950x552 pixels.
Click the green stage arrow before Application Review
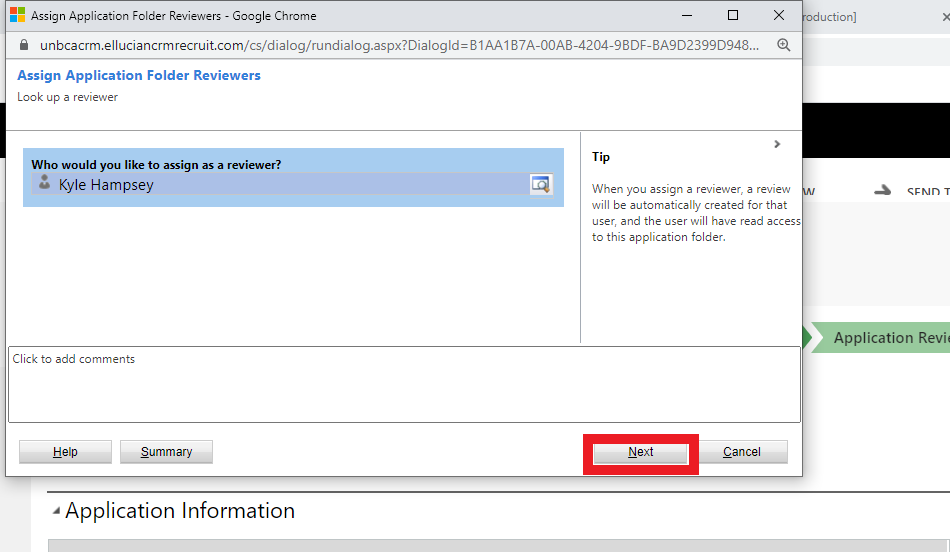(x=807, y=338)
